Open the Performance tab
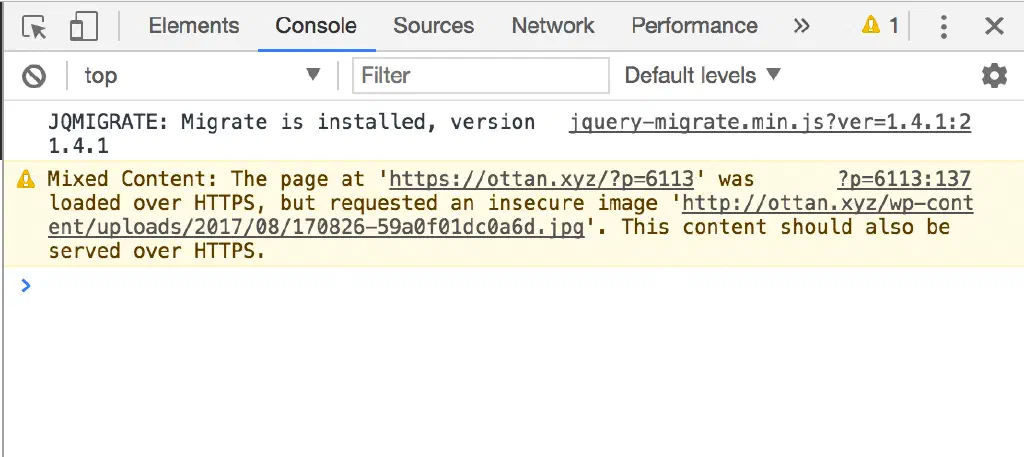Image resolution: width=1024 pixels, height=457 pixels. (694, 27)
